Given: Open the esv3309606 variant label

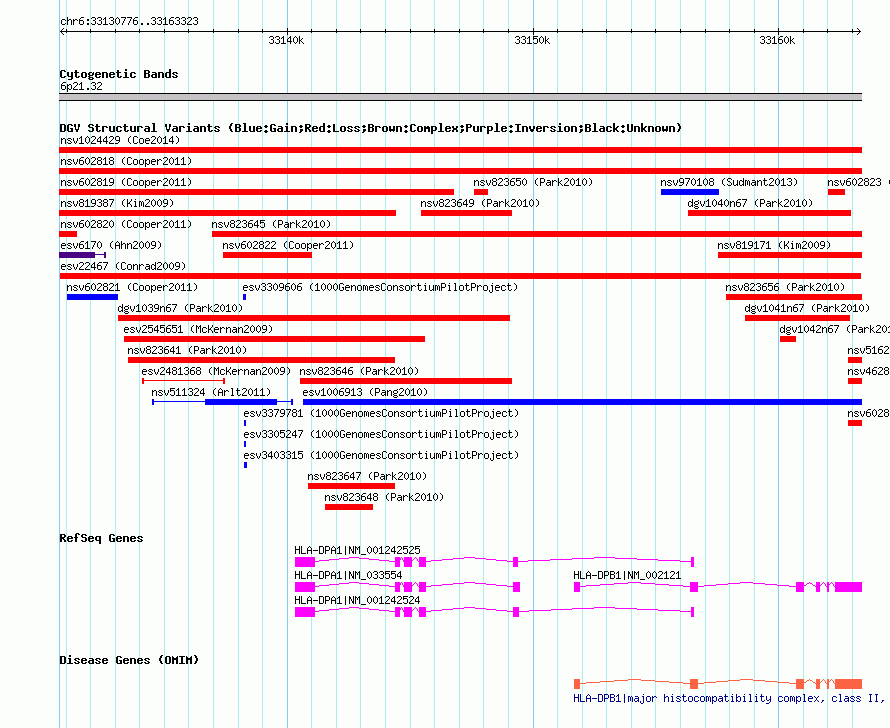Looking at the screenshot, I should pyautogui.click(x=380, y=287).
